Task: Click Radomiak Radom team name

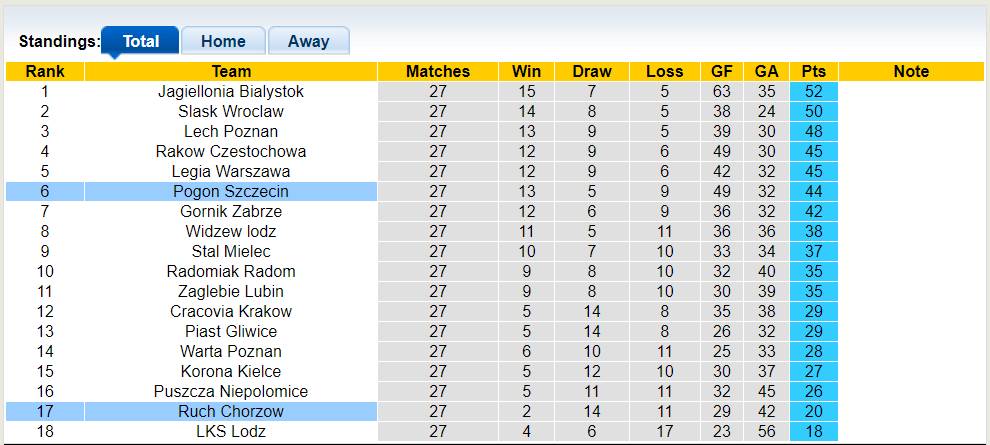Action: [231, 271]
